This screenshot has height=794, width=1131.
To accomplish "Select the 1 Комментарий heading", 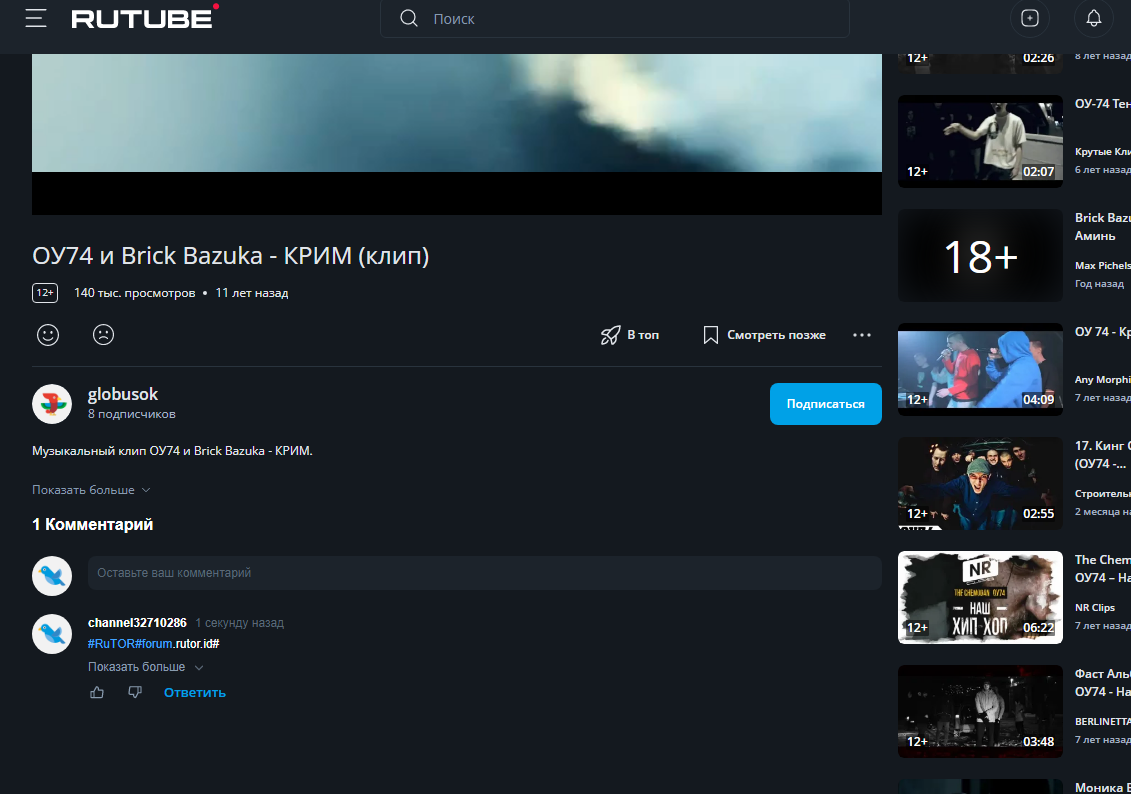I will coord(92,524).
